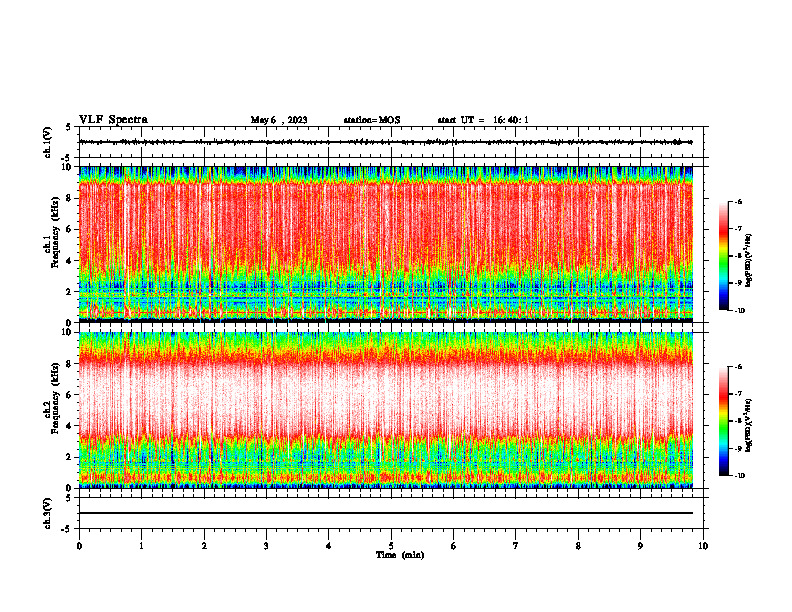This screenshot has height=612, width=792.
Task: Click the time axis tick label '2'
Action: pos(204,546)
